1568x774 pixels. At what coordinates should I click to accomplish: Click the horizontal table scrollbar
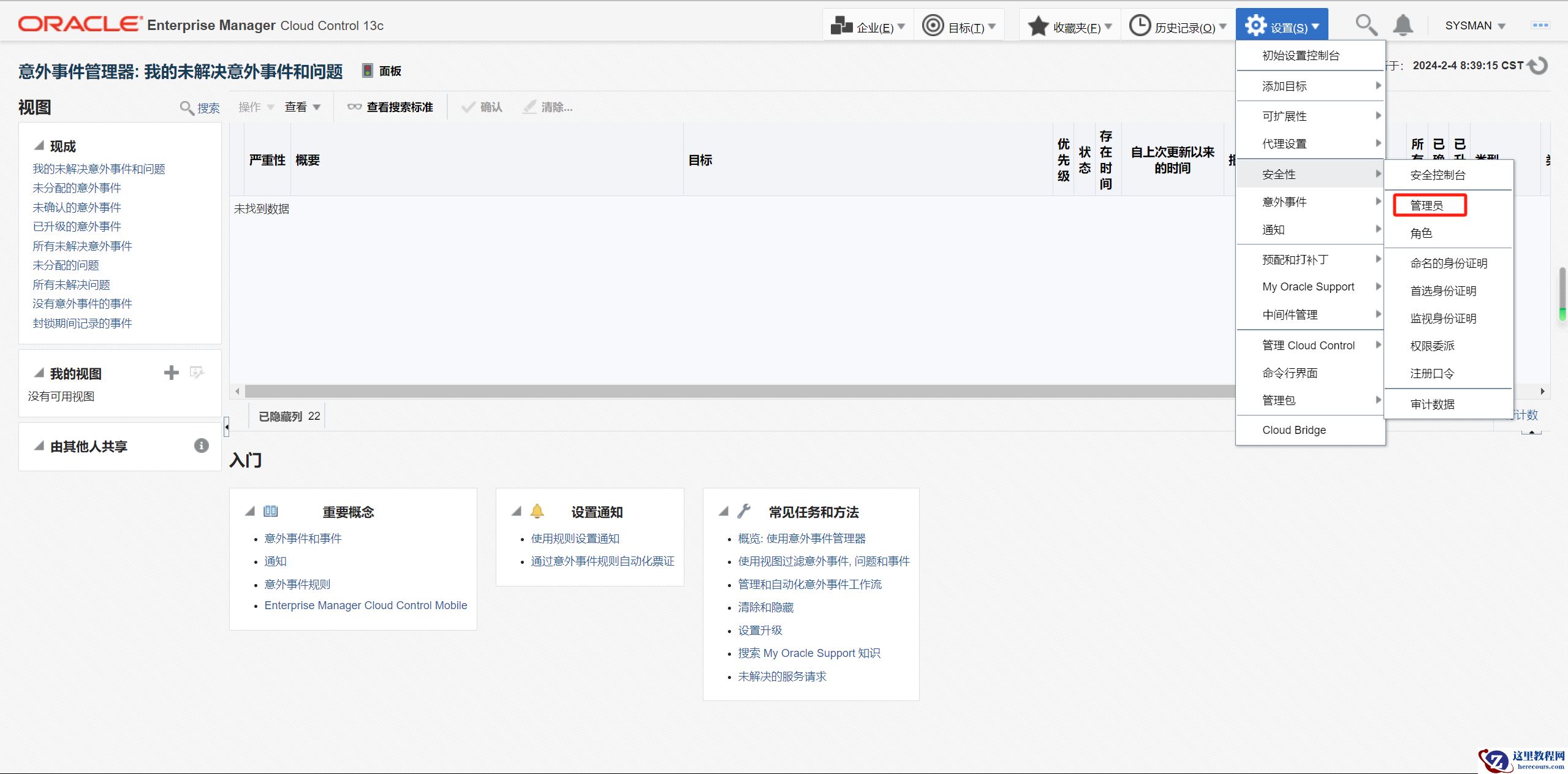735,391
